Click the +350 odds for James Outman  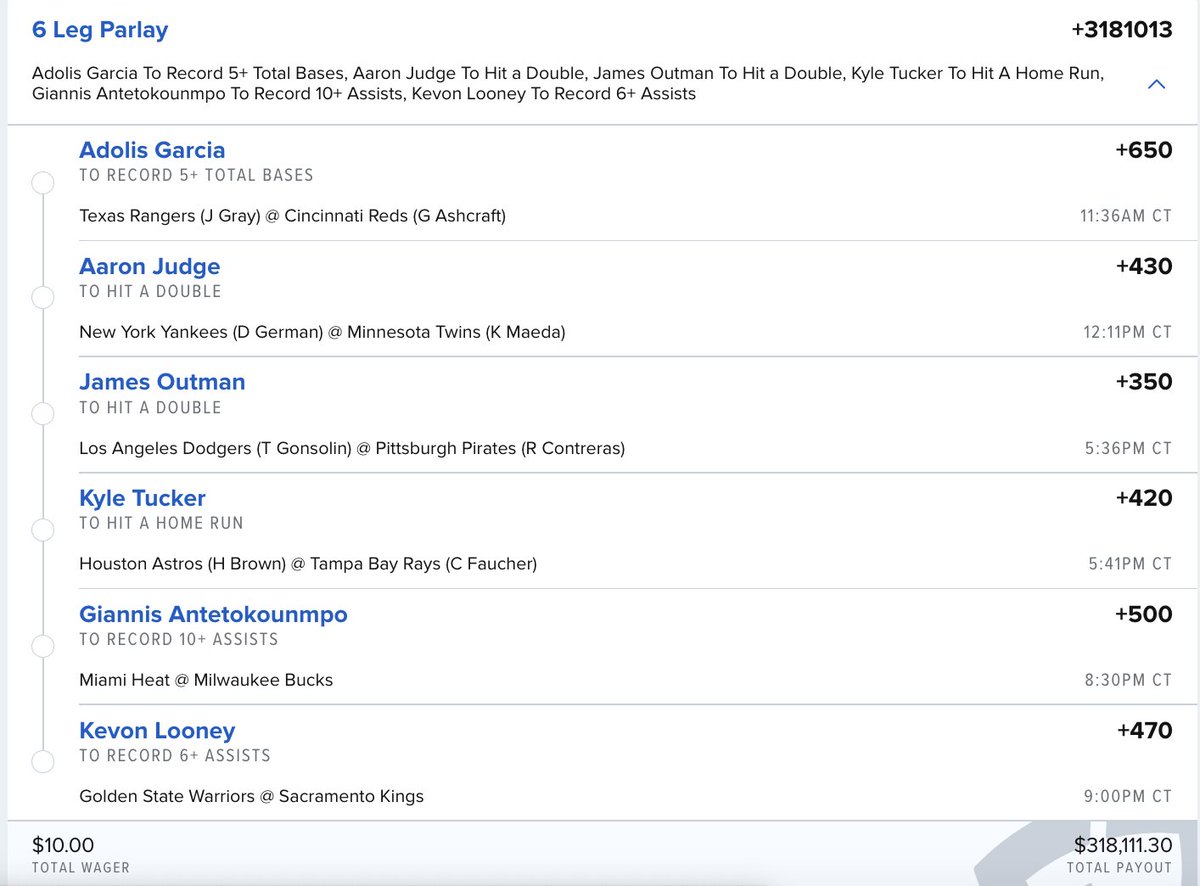point(1144,382)
